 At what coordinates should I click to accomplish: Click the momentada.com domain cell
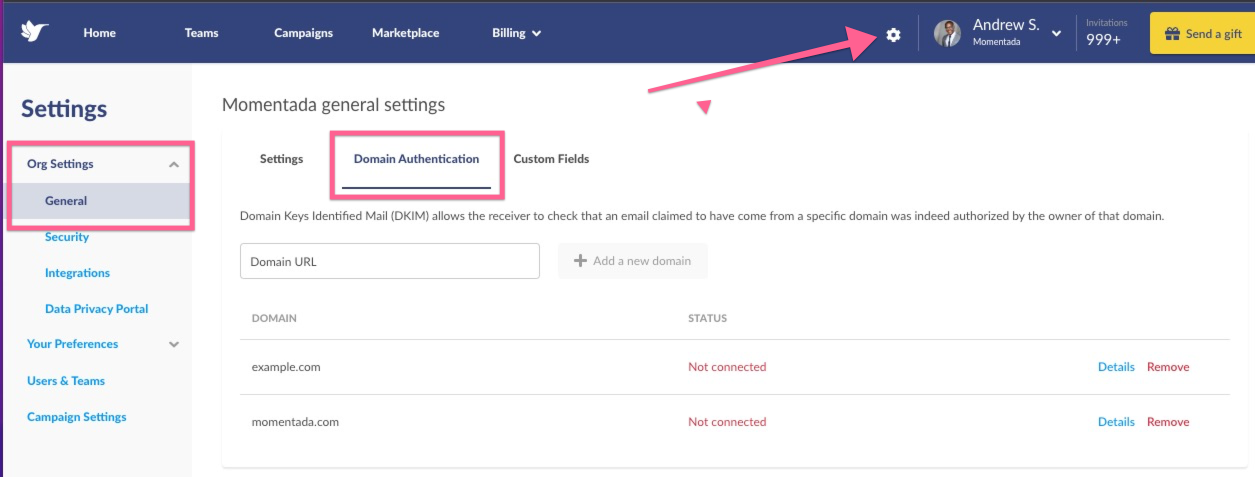click(295, 422)
